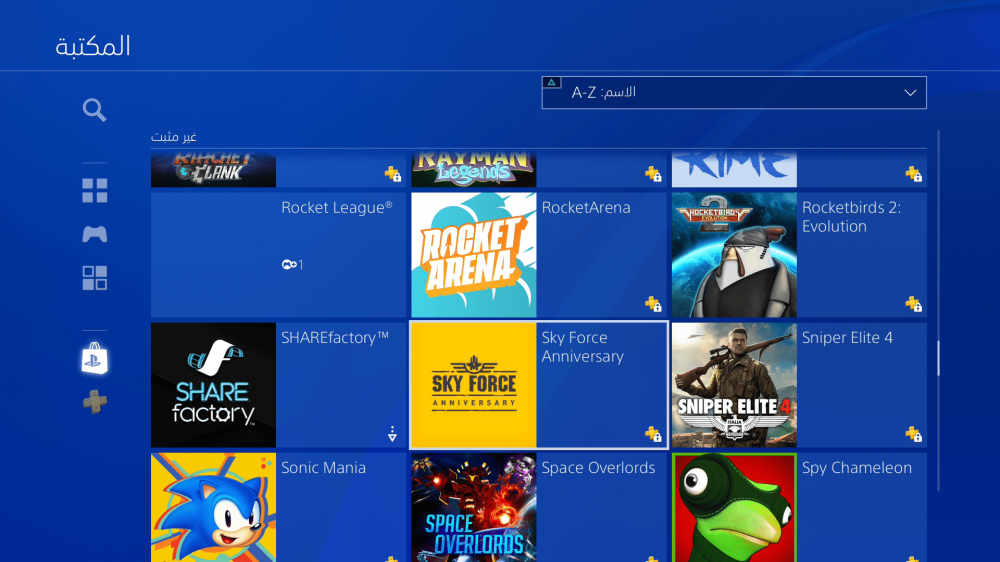This screenshot has width=1000, height=562.
Task: Expand sort dropdown chevron arrow
Action: 910,93
